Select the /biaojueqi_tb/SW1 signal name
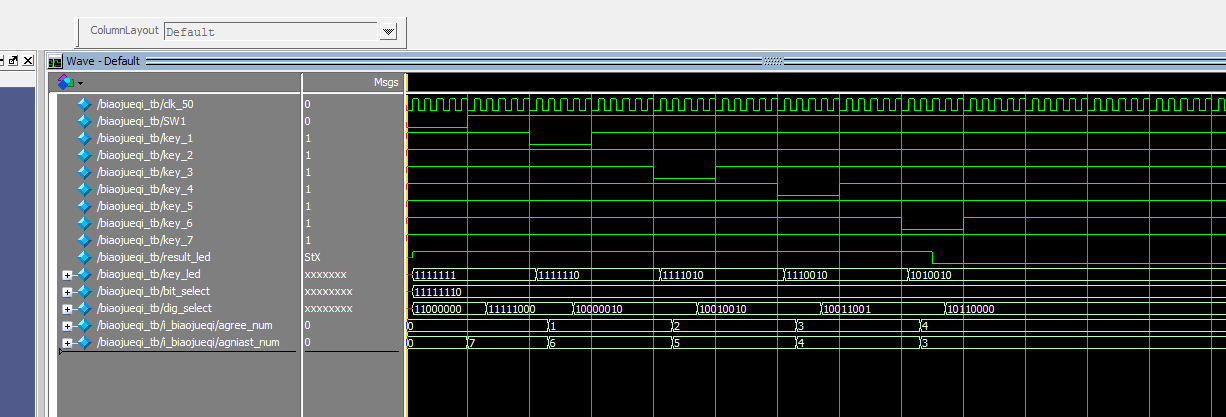 [142, 121]
